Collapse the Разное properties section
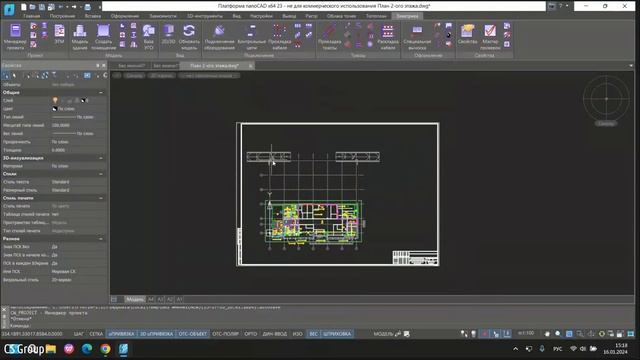Image resolution: width=640 pixels, height=360 pixels. click(x=101, y=239)
